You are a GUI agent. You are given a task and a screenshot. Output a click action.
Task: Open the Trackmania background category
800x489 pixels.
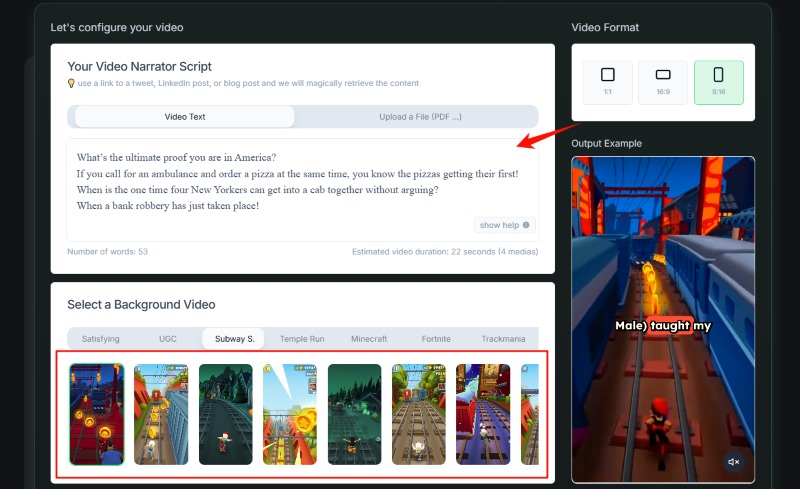pyautogui.click(x=503, y=339)
